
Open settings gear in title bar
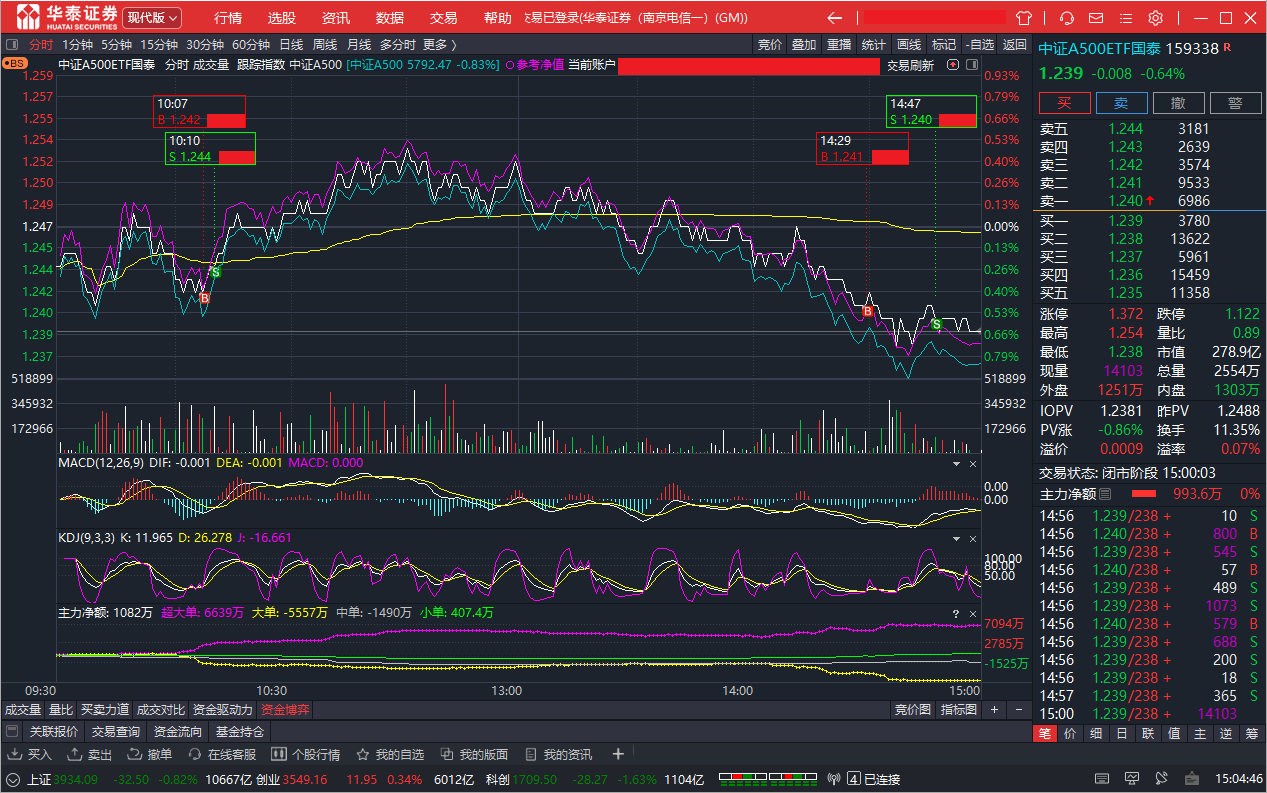(1156, 18)
